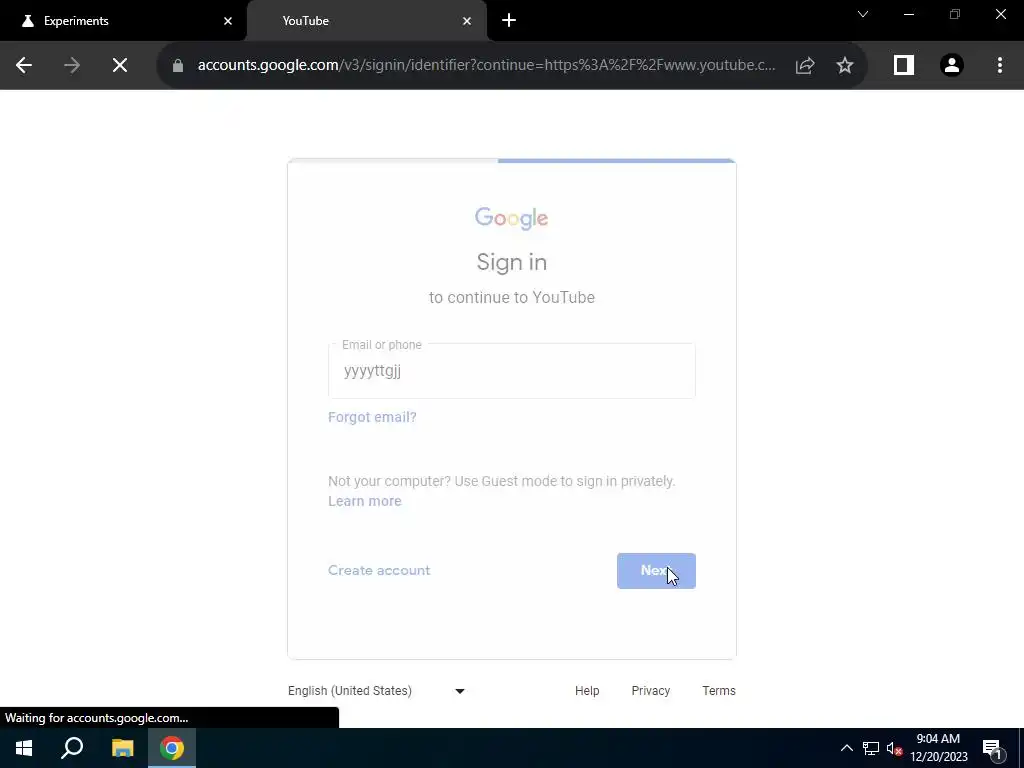Open File Explorer from taskbar
Screen dimensions: 1024x768
[x=122, y=748]
